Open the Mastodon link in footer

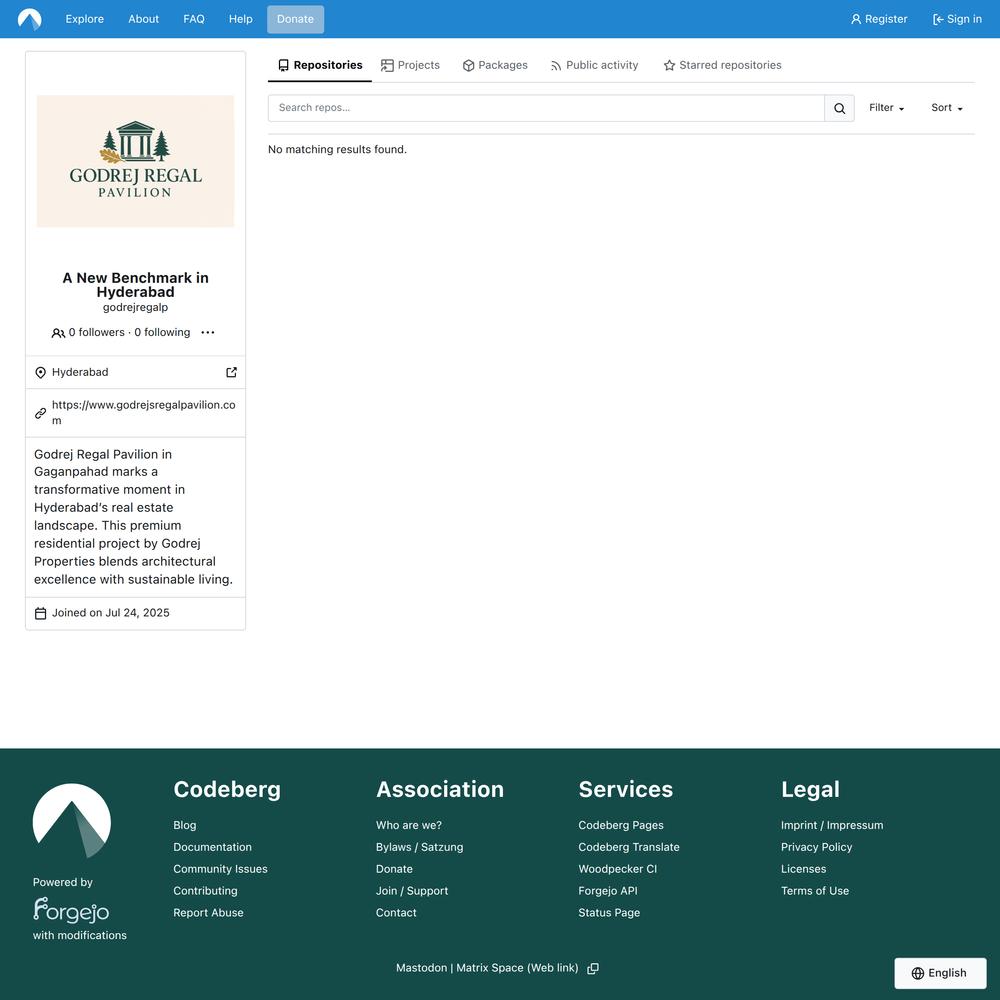pyautogui.click(x=422, y=968)
